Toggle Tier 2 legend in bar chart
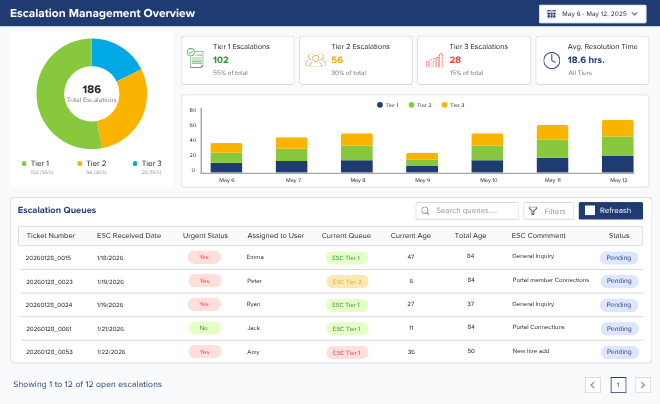Viewport: 660px width, 404px height. 420,105
